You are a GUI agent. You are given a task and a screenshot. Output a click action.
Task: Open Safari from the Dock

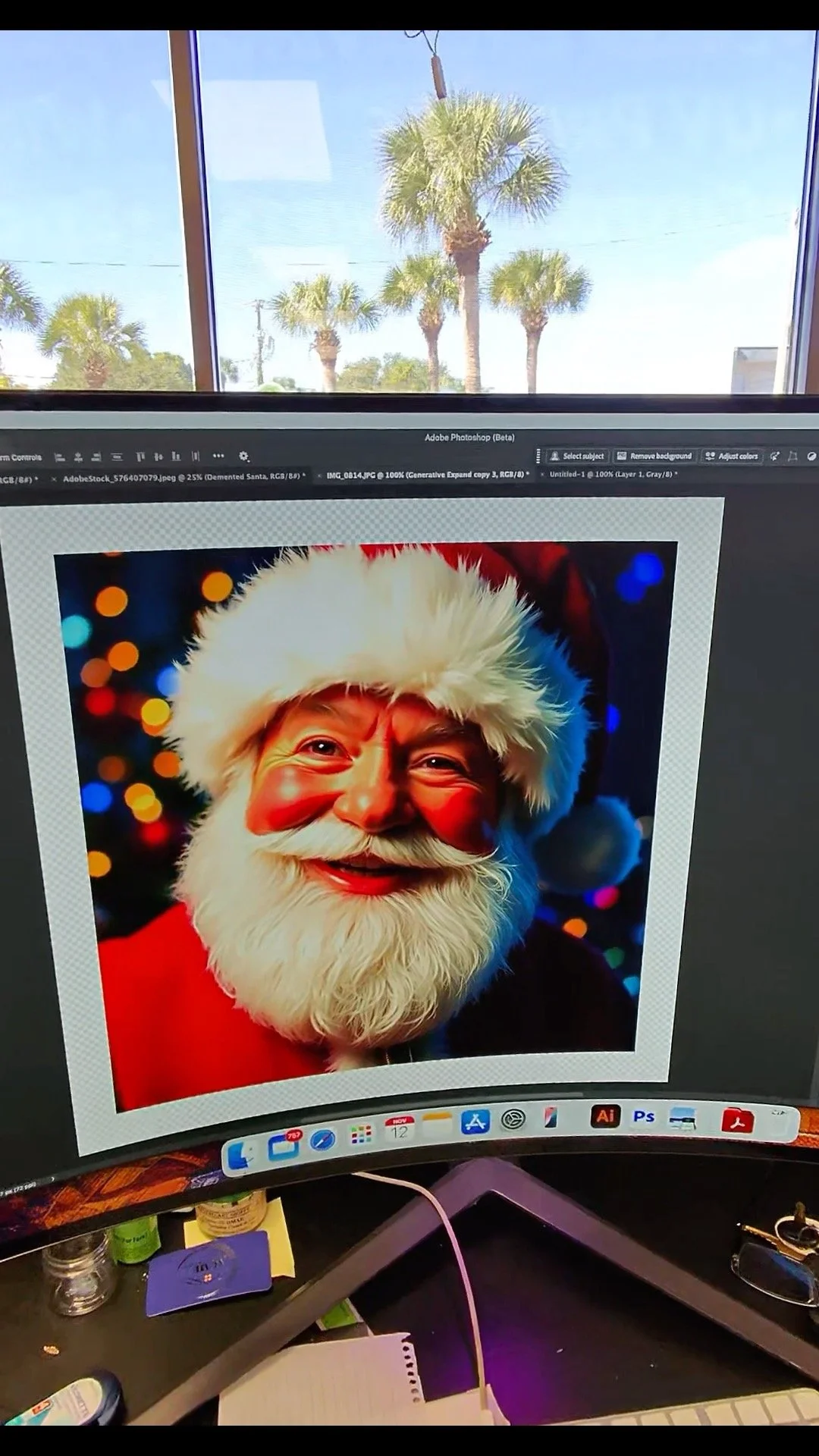pyautogui.click(x=323, y=1140)
